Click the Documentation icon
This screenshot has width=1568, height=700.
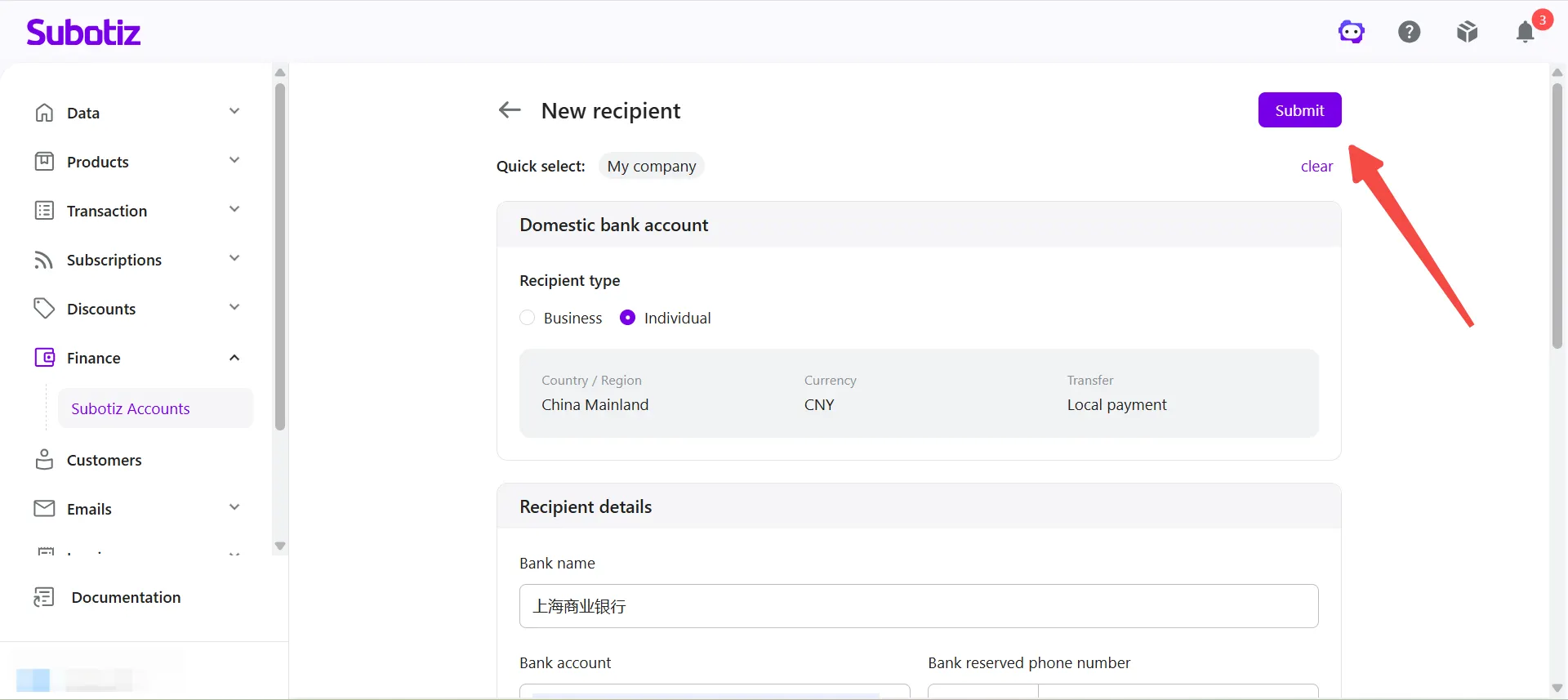44,597
